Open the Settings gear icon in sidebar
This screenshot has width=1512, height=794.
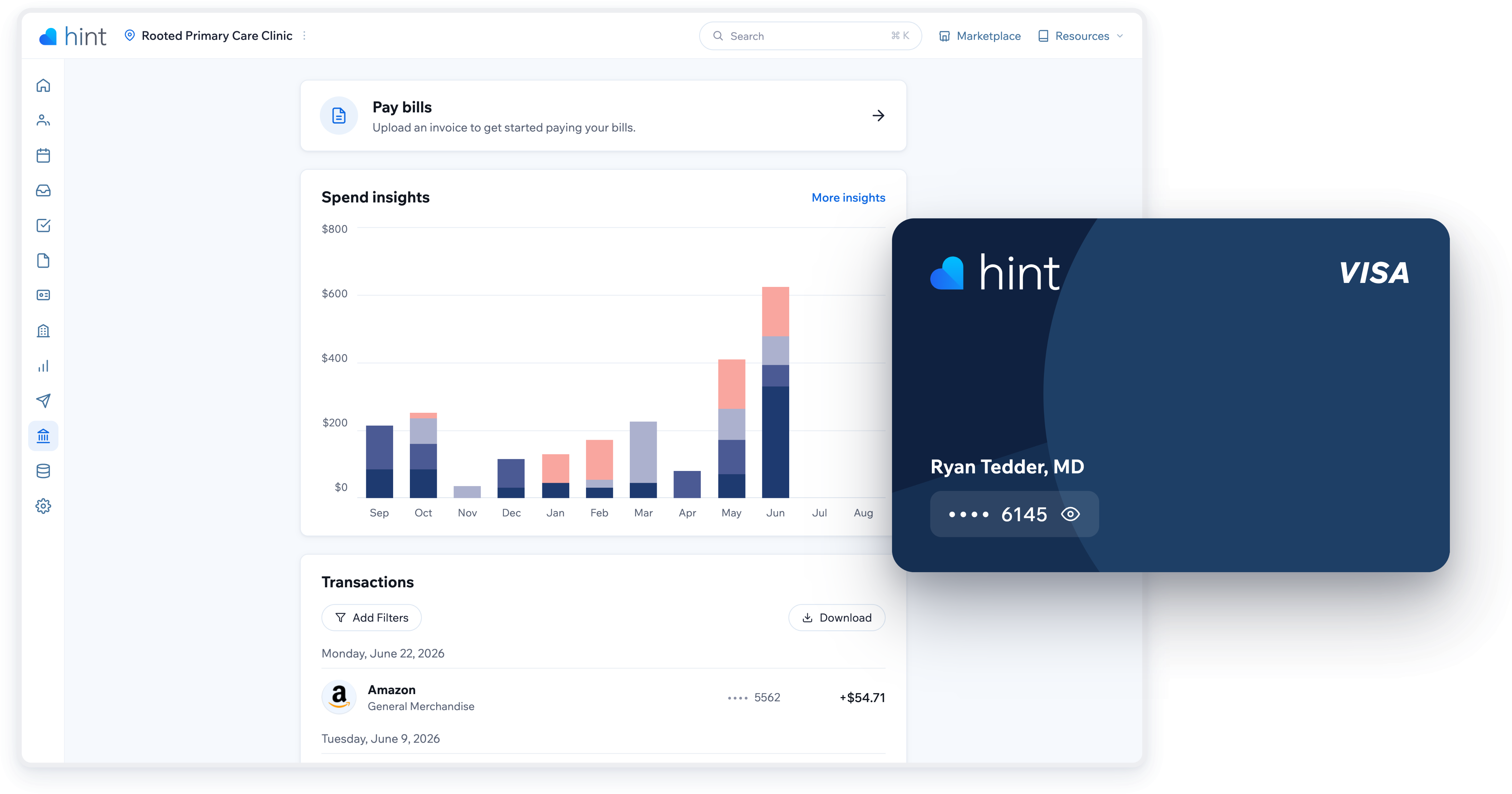click(43, 506)
